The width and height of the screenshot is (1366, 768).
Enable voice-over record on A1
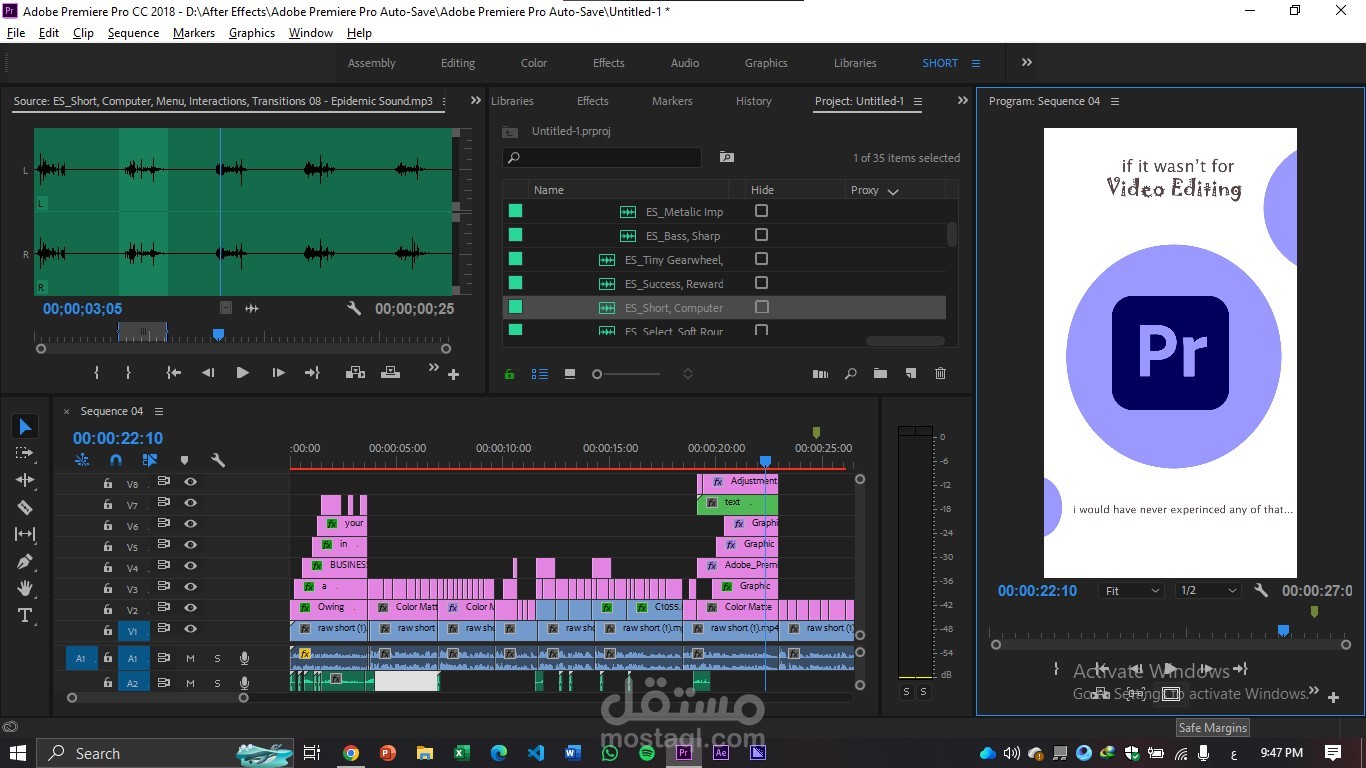point(244,658)
